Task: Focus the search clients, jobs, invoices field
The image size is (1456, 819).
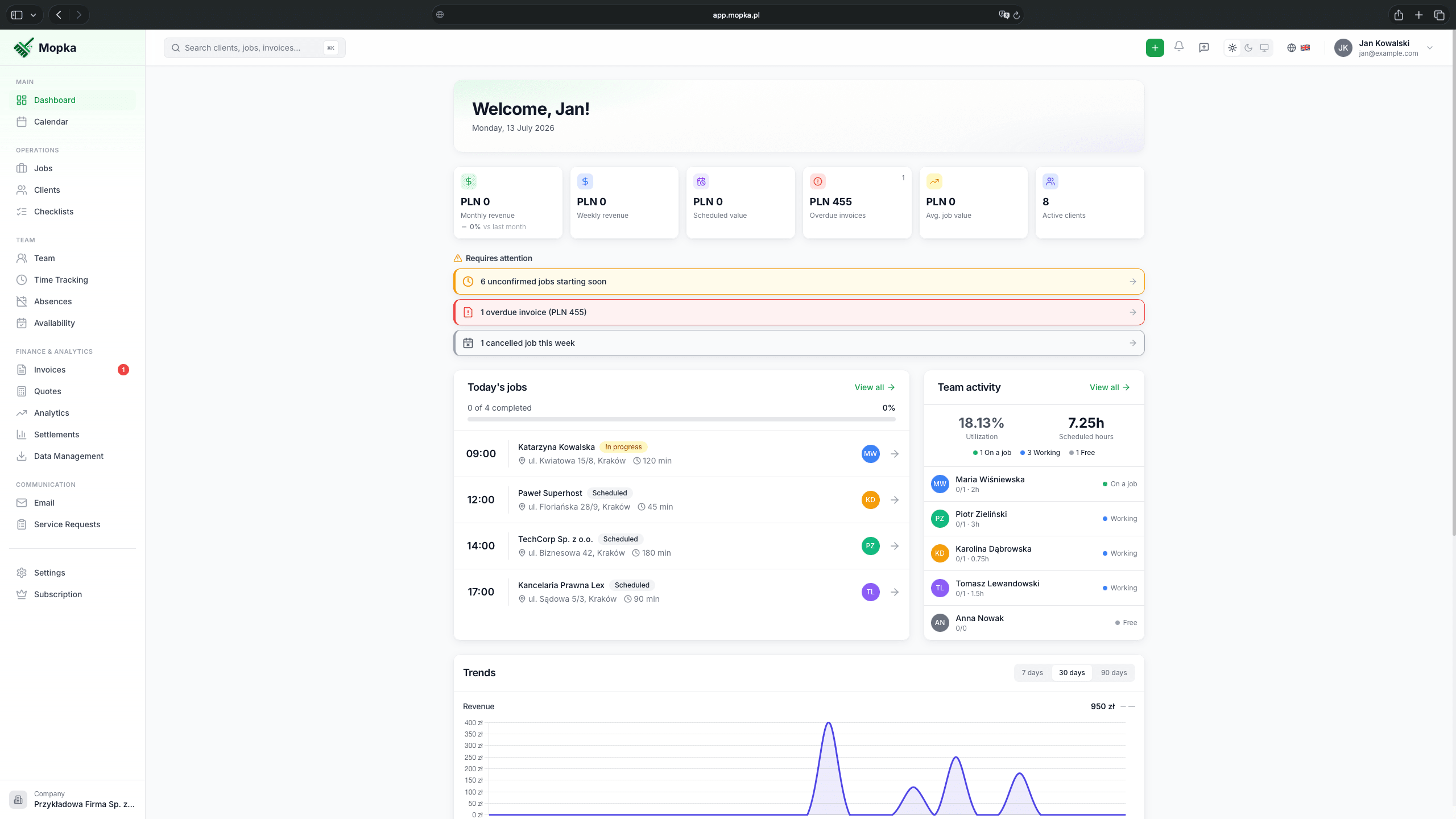Action: tap(255, 48)
